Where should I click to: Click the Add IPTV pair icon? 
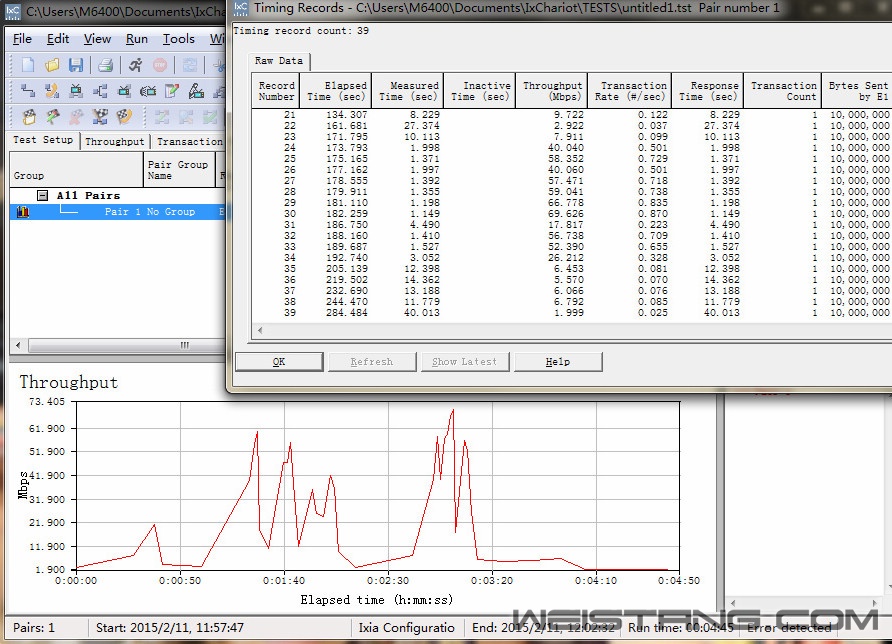[148, 90]
